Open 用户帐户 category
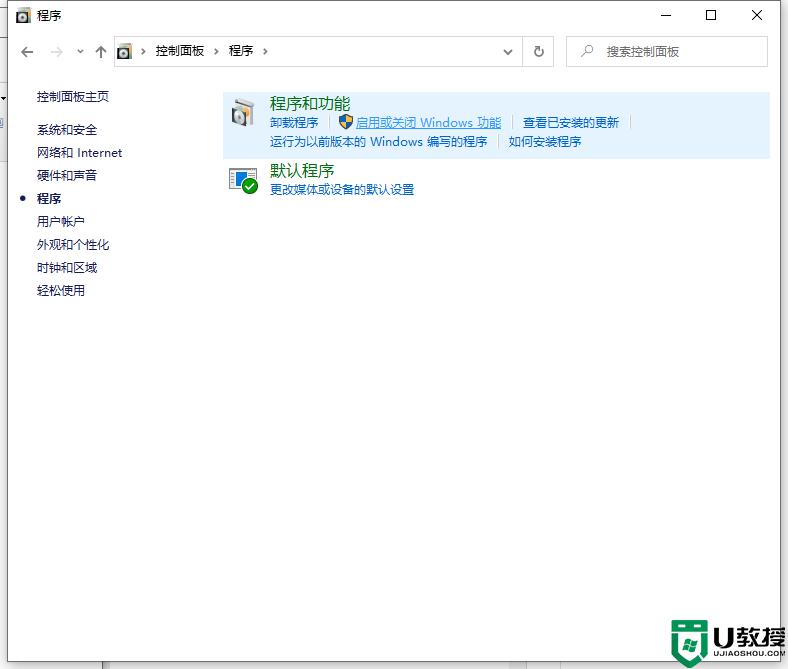The height and width of the screenshot is (669, 788). [61, 221]
